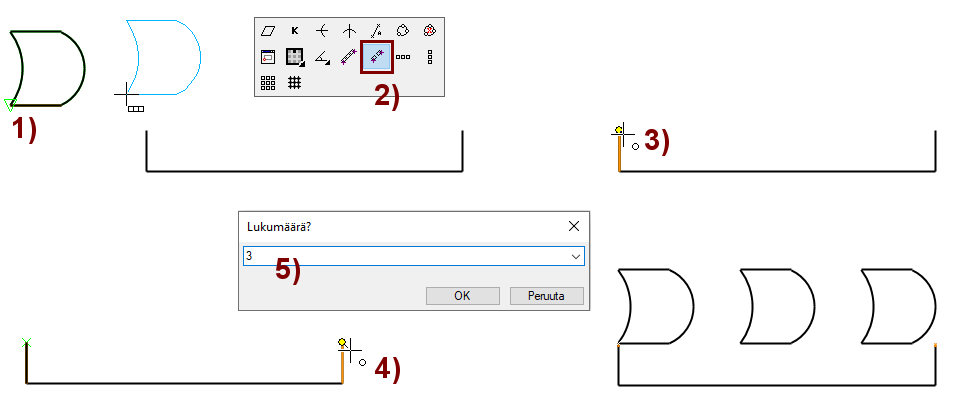Click the highlighted copy-between-two-points tool
Screen dimensions: 954x406
click(377, 57)
